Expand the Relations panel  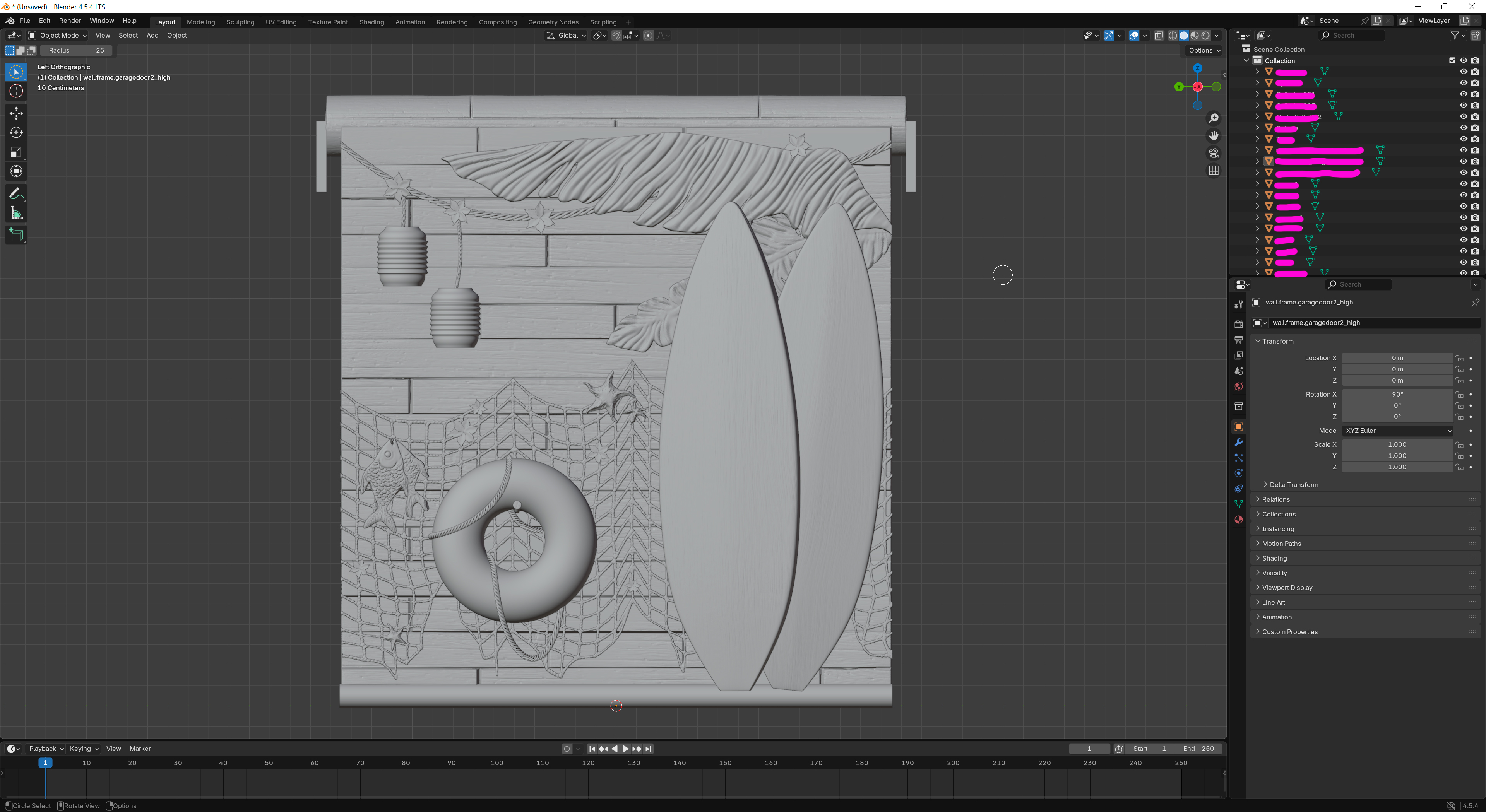pyautogui.click(x=1275, y=499)
